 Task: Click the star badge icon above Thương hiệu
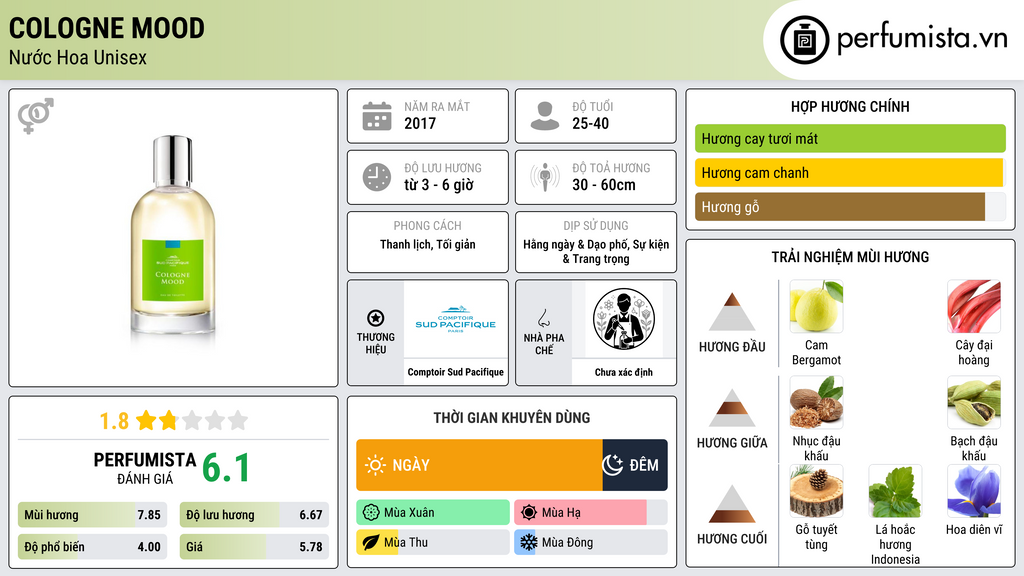click(376, 318)
